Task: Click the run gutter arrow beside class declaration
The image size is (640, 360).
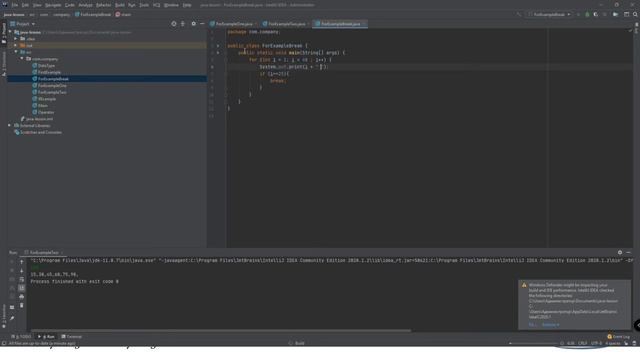Action: (x=218, y=46)
